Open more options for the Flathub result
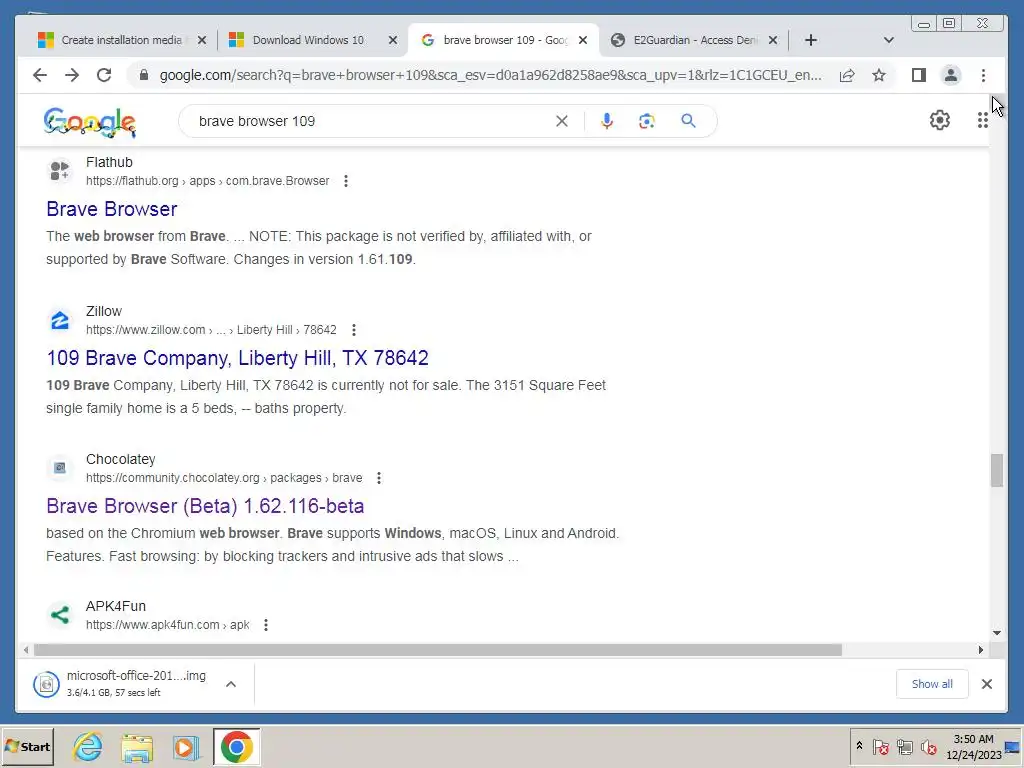 coord(345,181)
